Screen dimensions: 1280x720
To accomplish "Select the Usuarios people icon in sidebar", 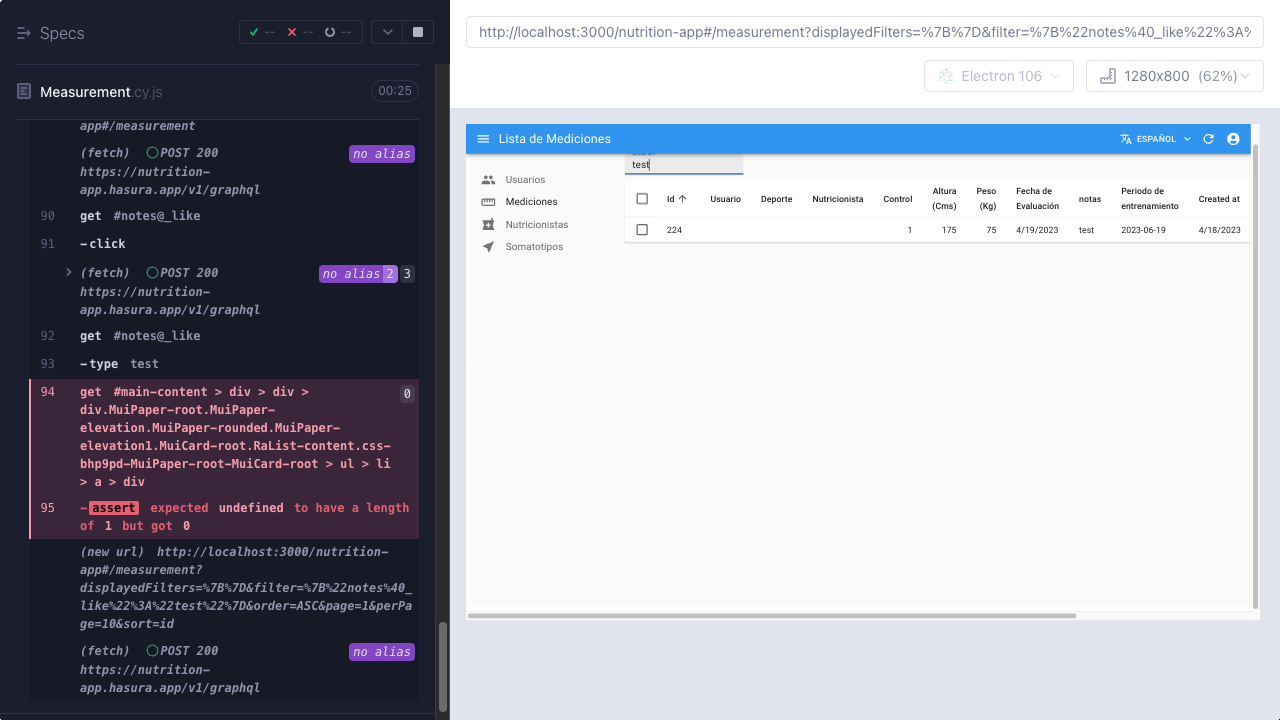I will pos(488,180).
